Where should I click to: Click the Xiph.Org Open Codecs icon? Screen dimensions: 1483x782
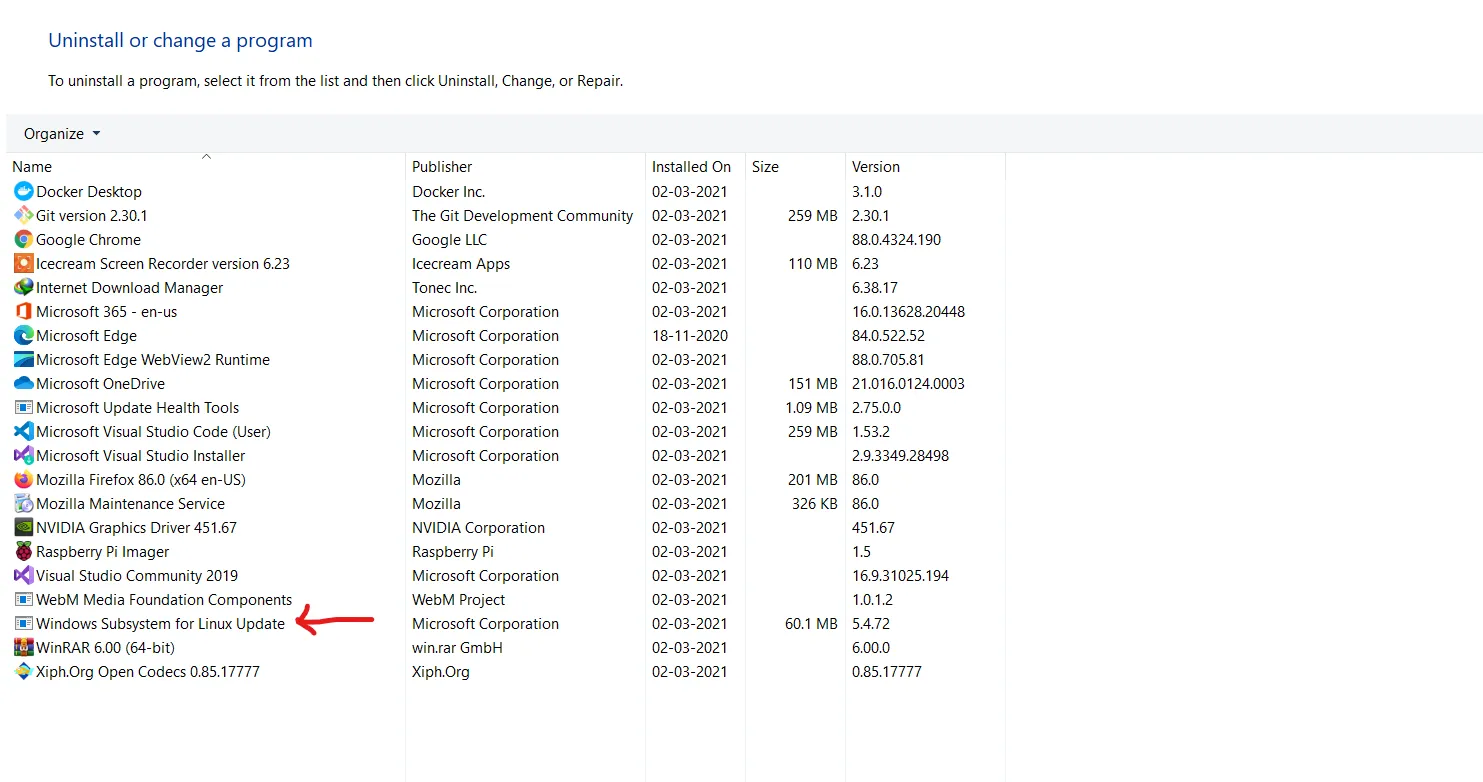pyautogui.click(x=23, y=671)
